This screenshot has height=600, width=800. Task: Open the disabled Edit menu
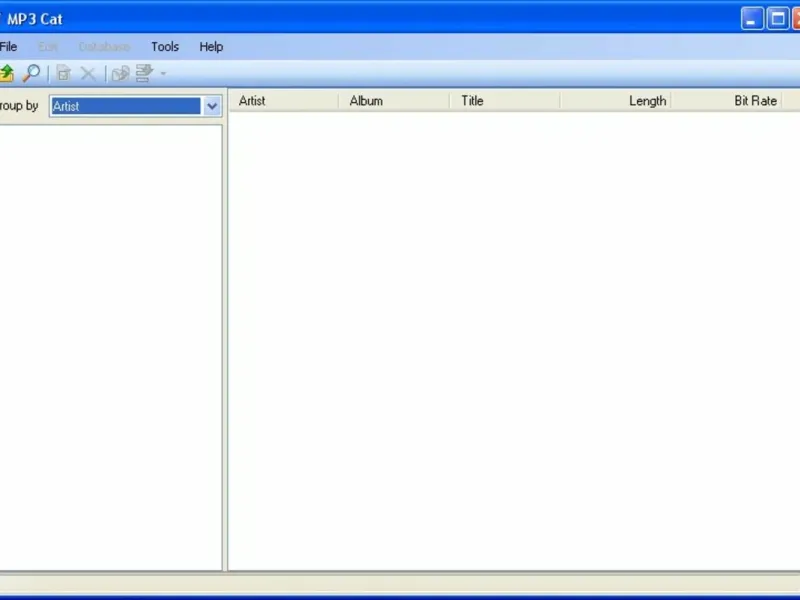click(48, 47)
